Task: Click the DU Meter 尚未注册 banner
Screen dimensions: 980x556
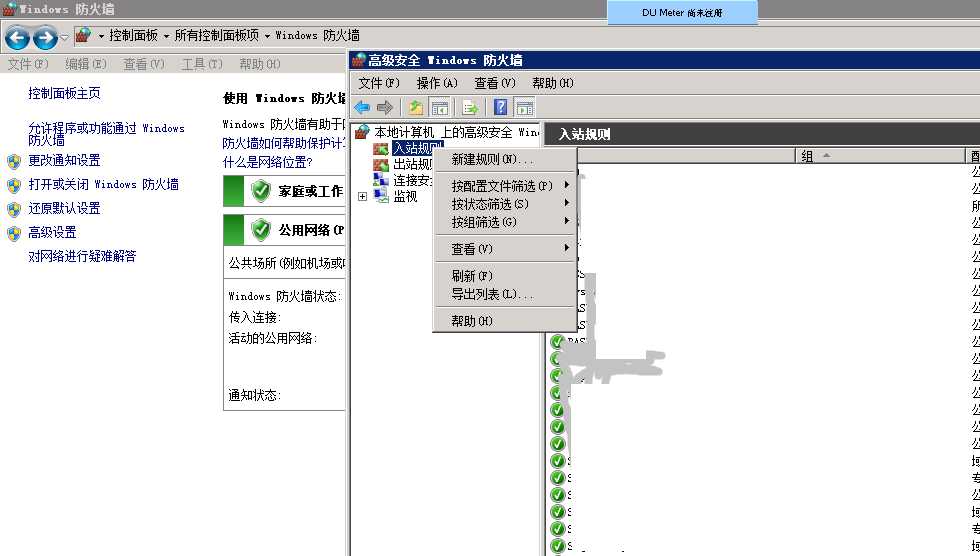Action: click(x=682, y=12)
